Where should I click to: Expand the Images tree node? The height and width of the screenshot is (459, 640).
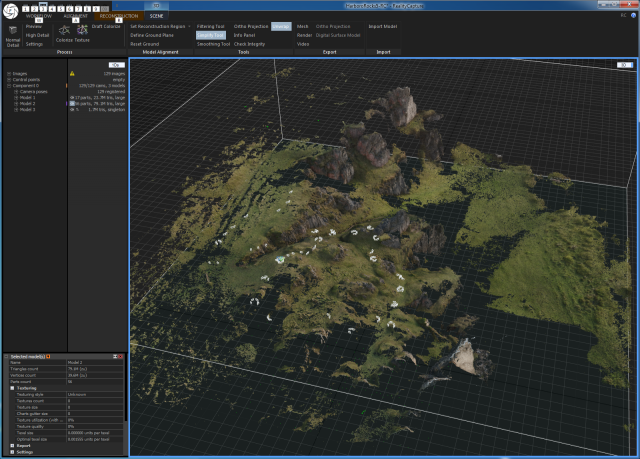[7, 73]
